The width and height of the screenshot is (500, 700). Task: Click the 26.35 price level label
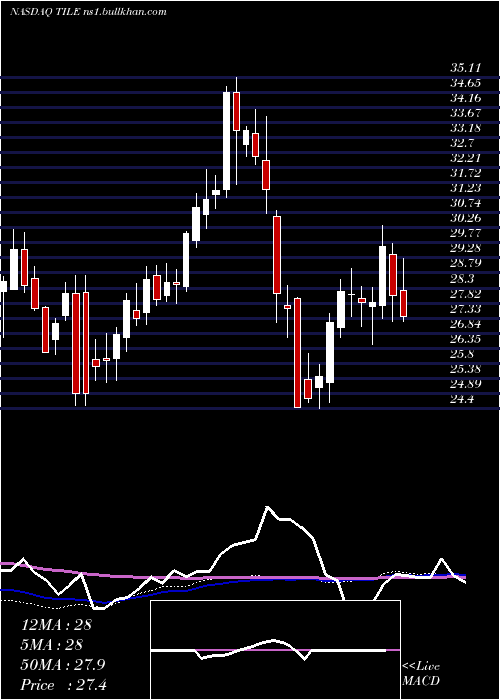click(x=465, y=339)
